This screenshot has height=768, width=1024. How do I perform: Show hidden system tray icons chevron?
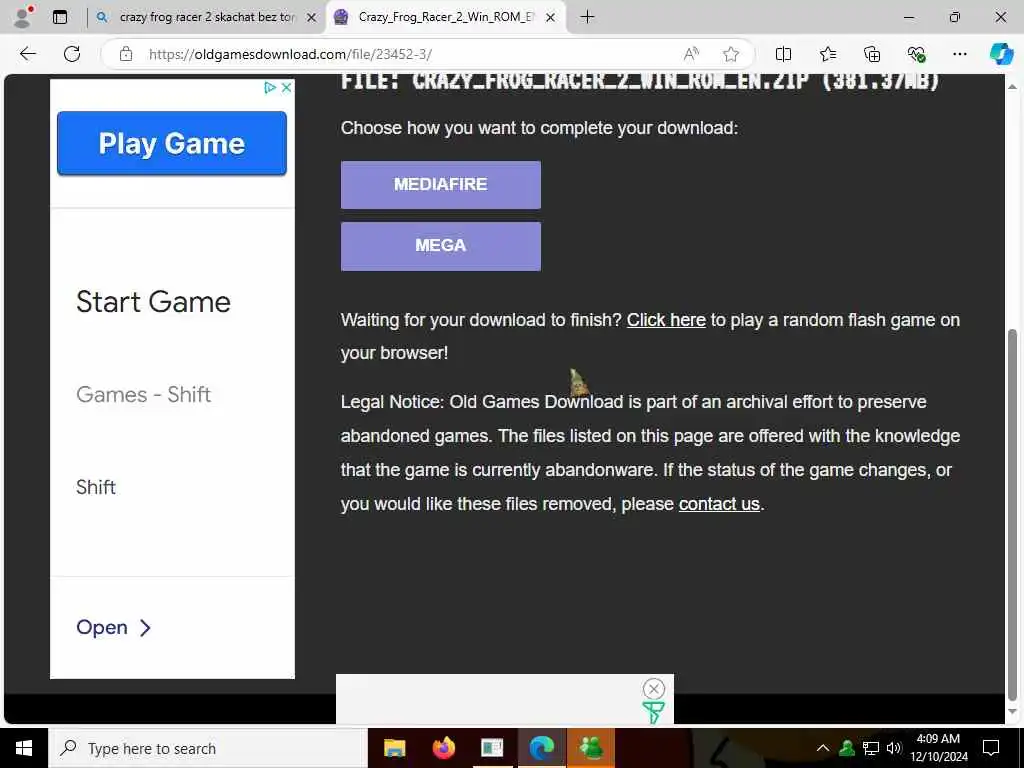point(823,748)
